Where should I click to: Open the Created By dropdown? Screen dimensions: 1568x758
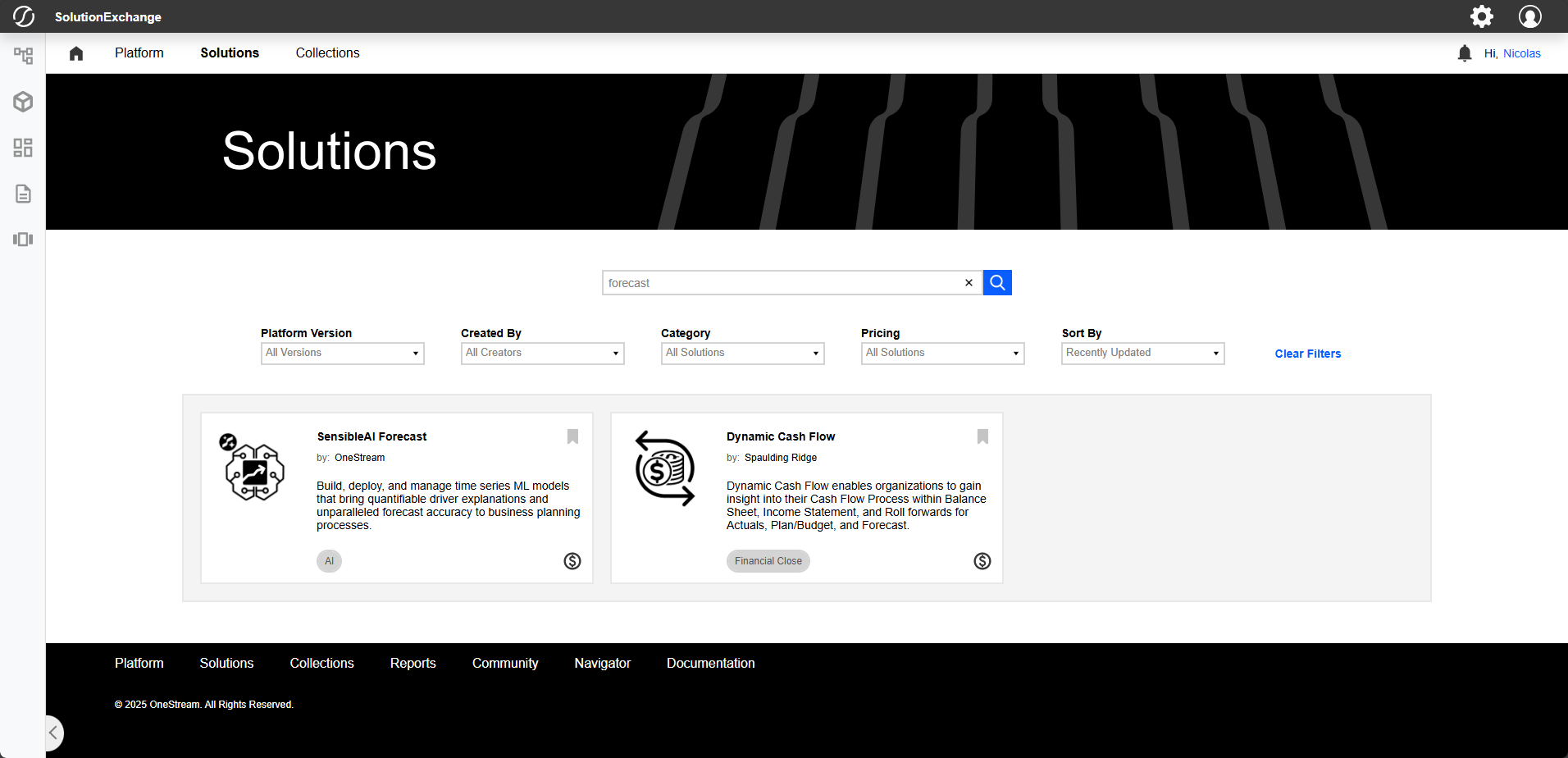[x=542, y=353]
